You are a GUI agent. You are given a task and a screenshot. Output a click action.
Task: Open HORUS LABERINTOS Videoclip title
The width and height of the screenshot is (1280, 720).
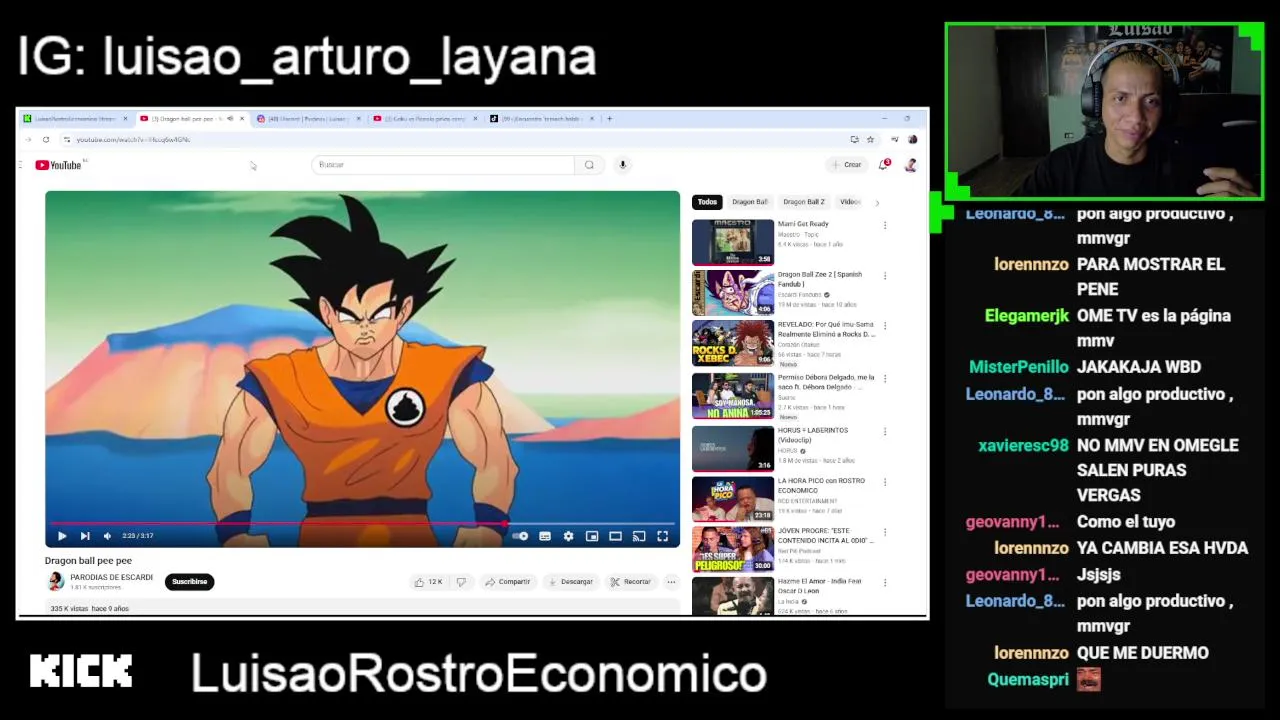[813, 435]
